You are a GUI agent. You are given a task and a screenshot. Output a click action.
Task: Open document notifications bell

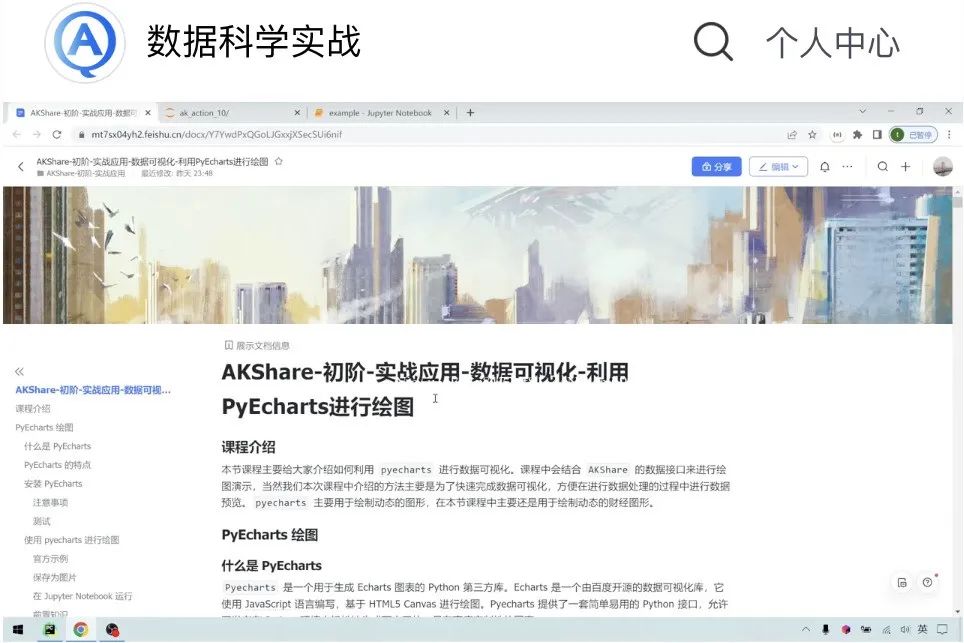[x=824, y=167]
